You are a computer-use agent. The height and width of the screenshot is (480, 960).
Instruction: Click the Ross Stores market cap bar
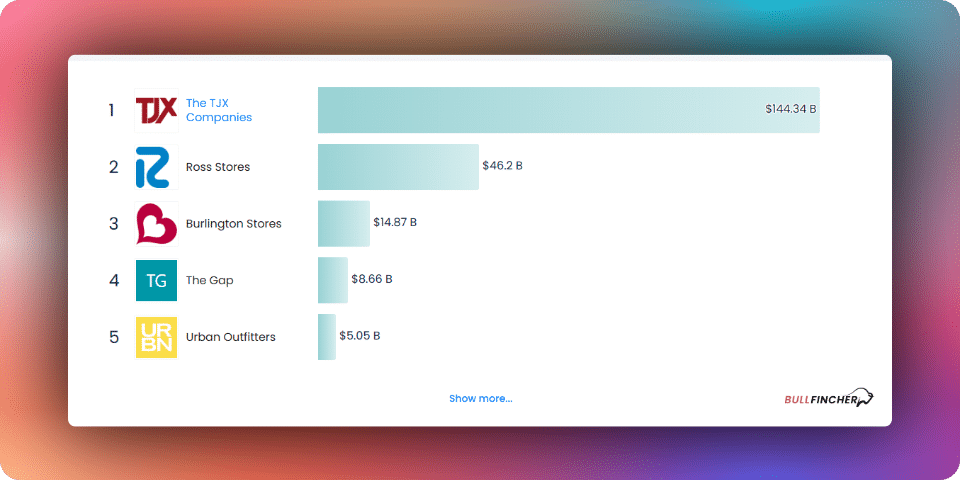pos(398,167)
